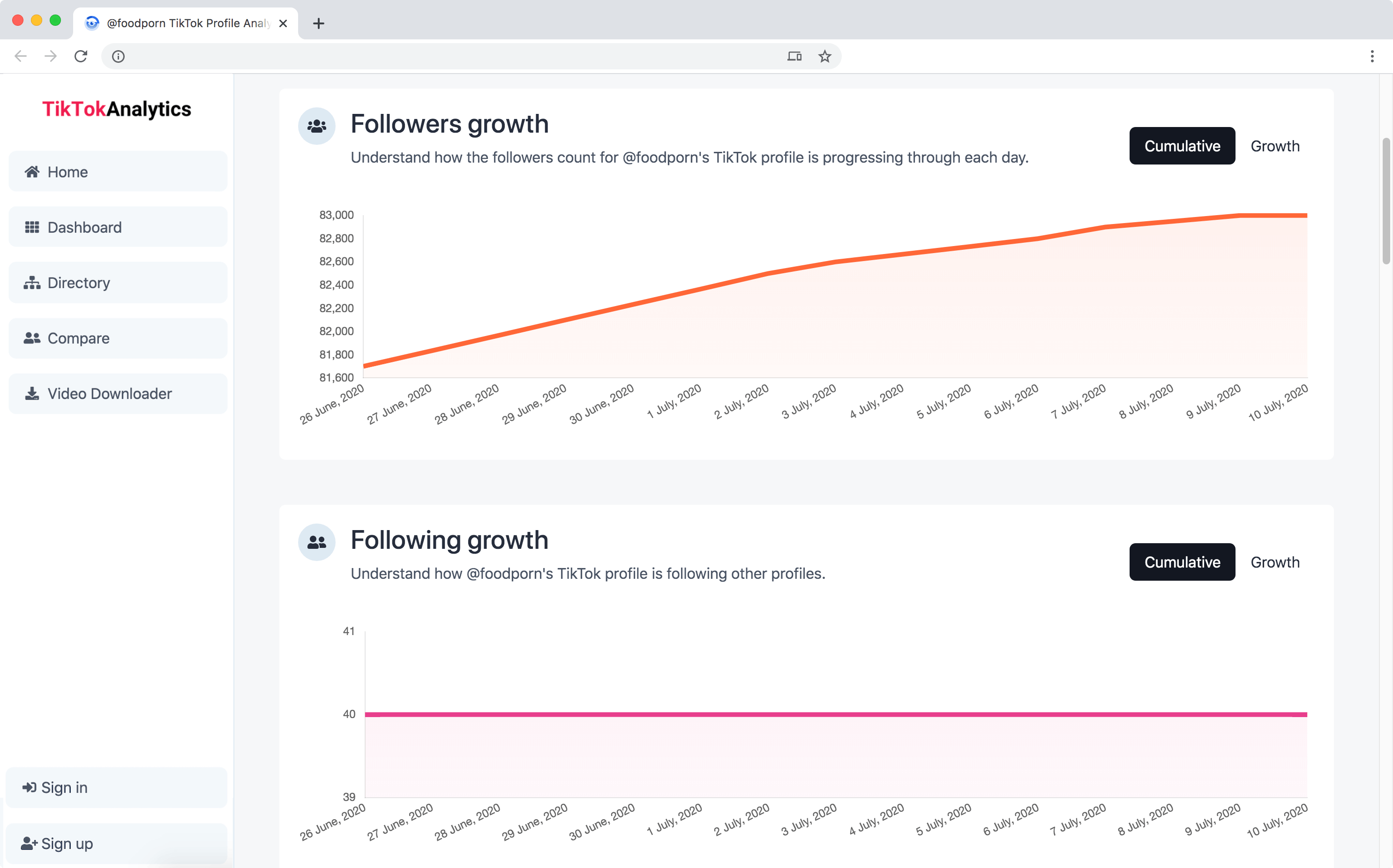This screenshot has width=1393, height=868.
Task: Click the Followers growth heading
Action: 449,124
